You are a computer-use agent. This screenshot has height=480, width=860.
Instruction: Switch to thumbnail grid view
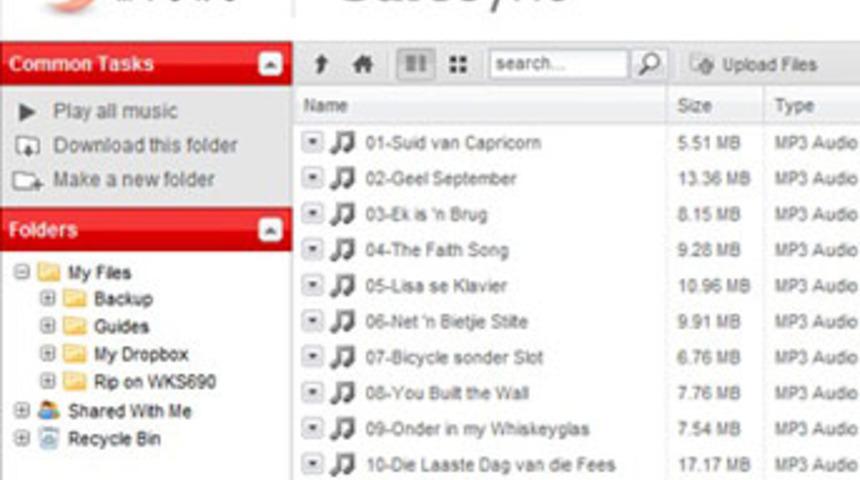click(458, 65)
